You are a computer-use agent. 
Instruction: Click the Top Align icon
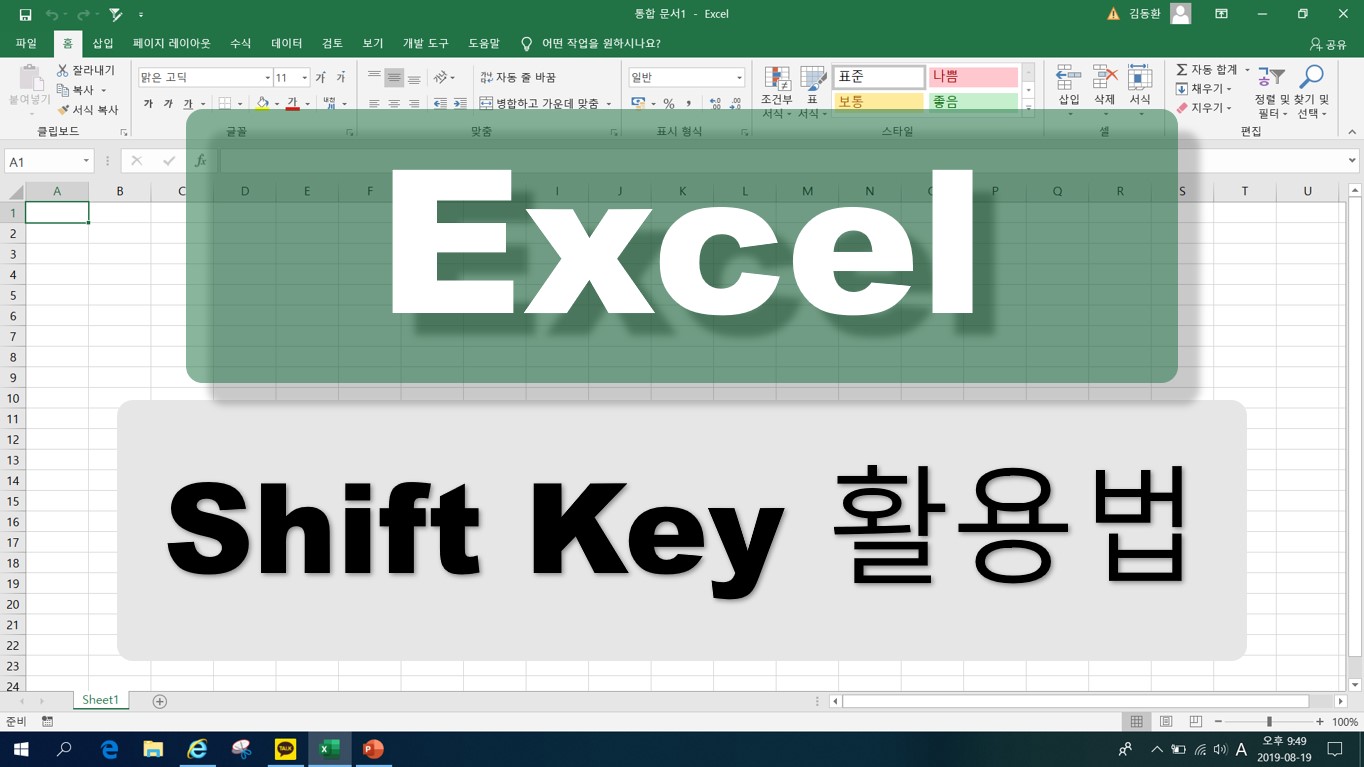pyautogui.click(x=374, y=77)
